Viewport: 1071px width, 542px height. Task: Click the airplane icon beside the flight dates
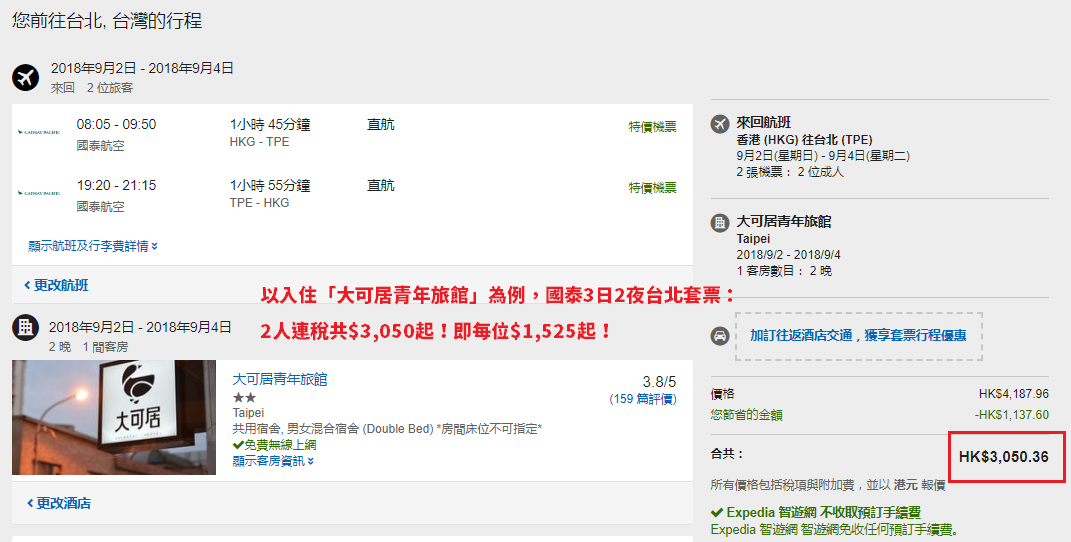pos(25,77)
